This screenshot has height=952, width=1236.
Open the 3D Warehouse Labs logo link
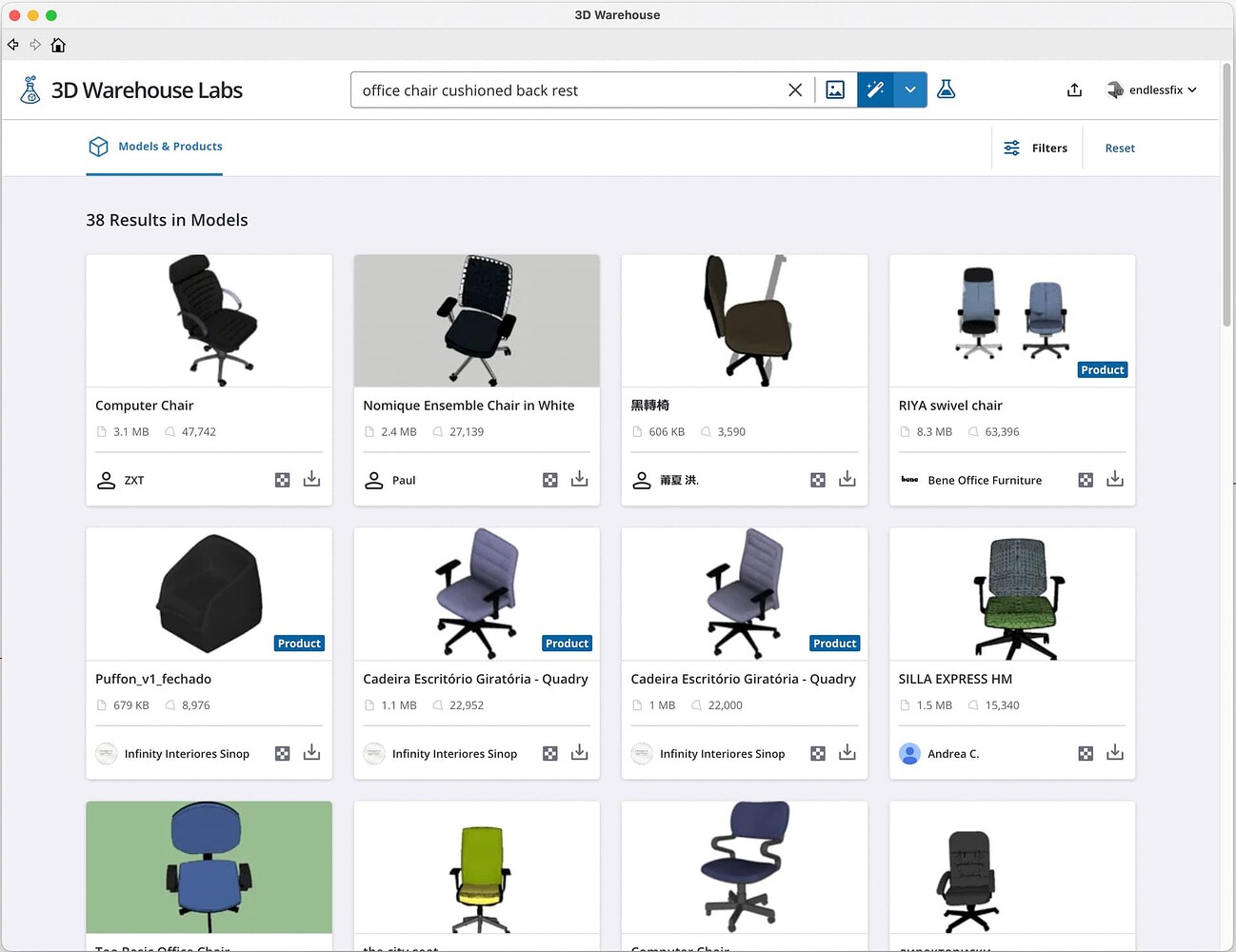tap(132, 89)
